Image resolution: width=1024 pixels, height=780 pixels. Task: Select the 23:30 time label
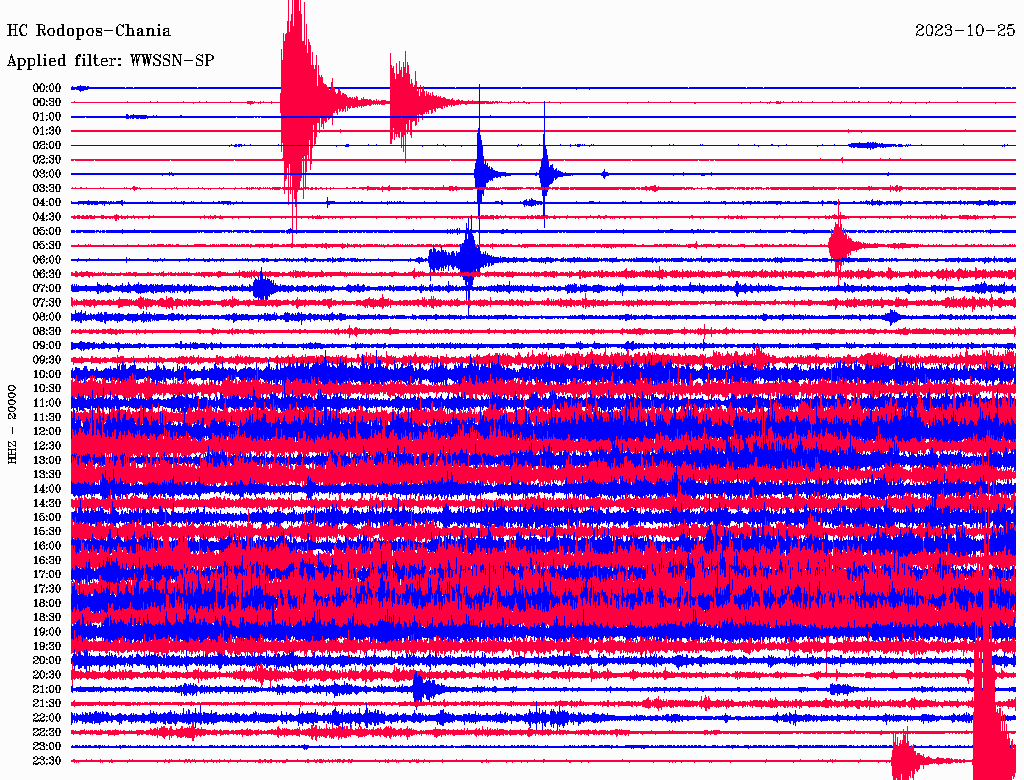click(x=47, y=760)
